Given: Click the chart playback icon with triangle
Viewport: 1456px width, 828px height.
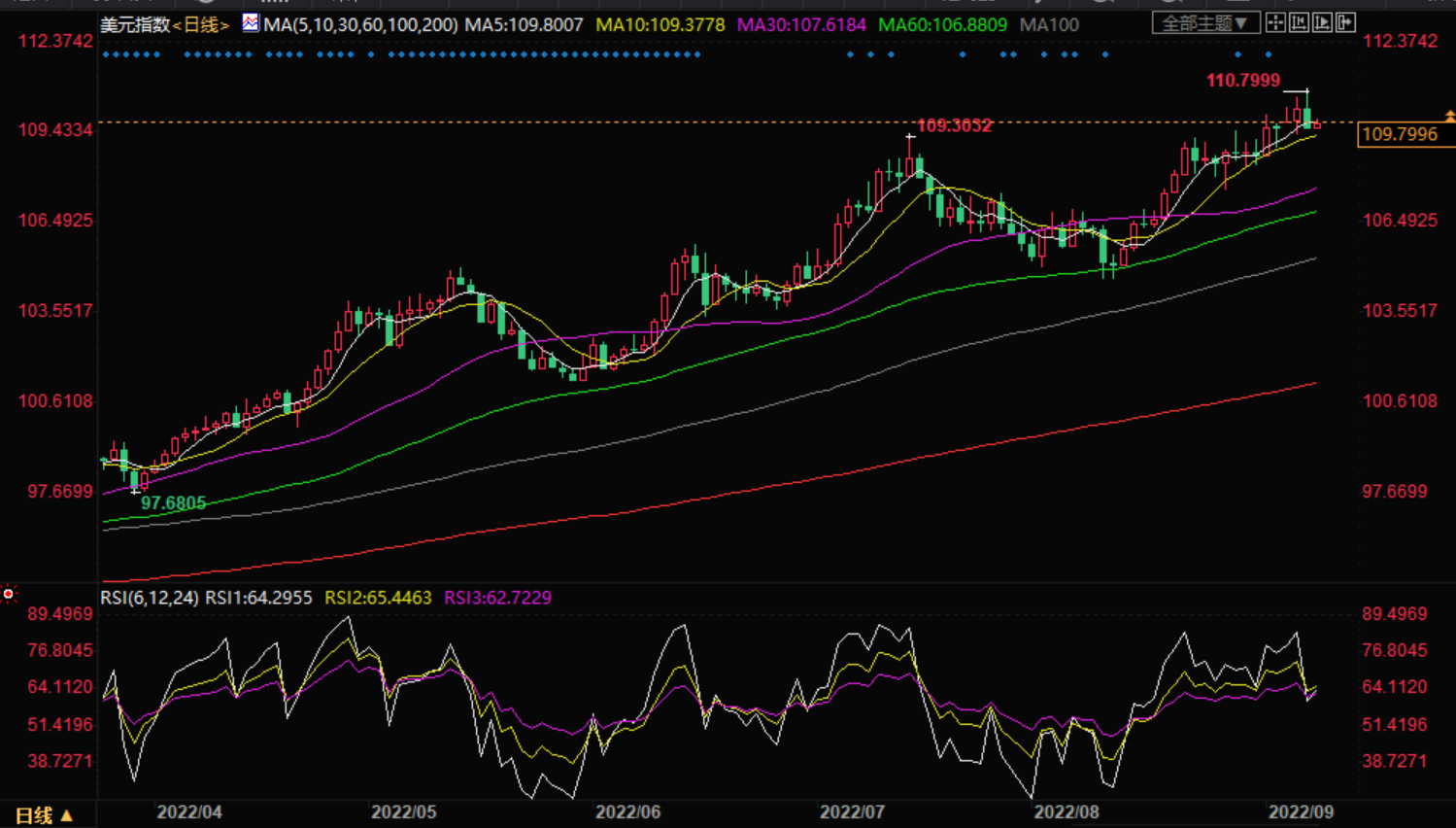Looking at the screenshot, I should point(1322,22).
